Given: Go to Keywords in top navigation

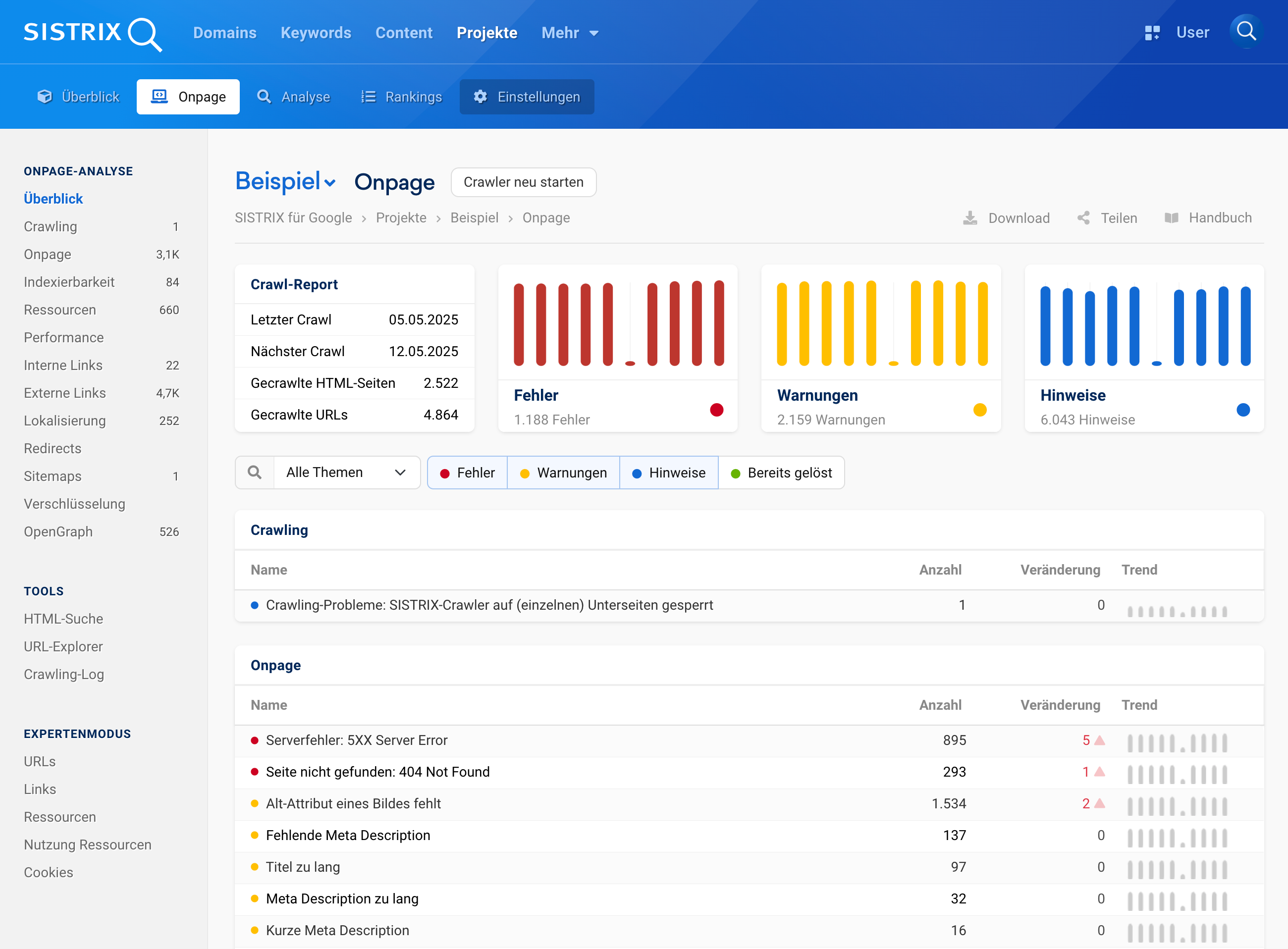Looking at the screenshot, I should click(316, 33).
